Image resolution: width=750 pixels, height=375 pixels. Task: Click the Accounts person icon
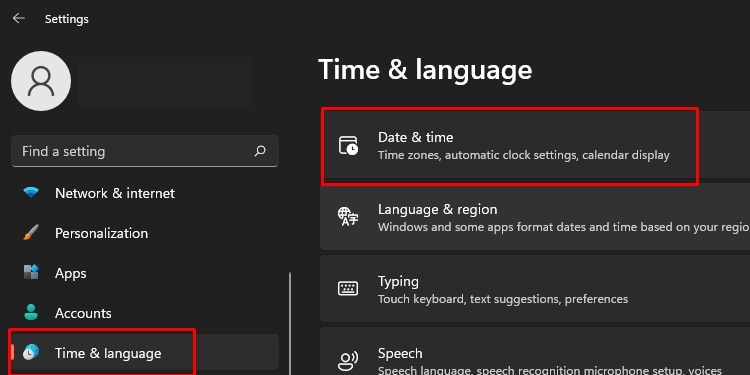click(x=31, y=313)
